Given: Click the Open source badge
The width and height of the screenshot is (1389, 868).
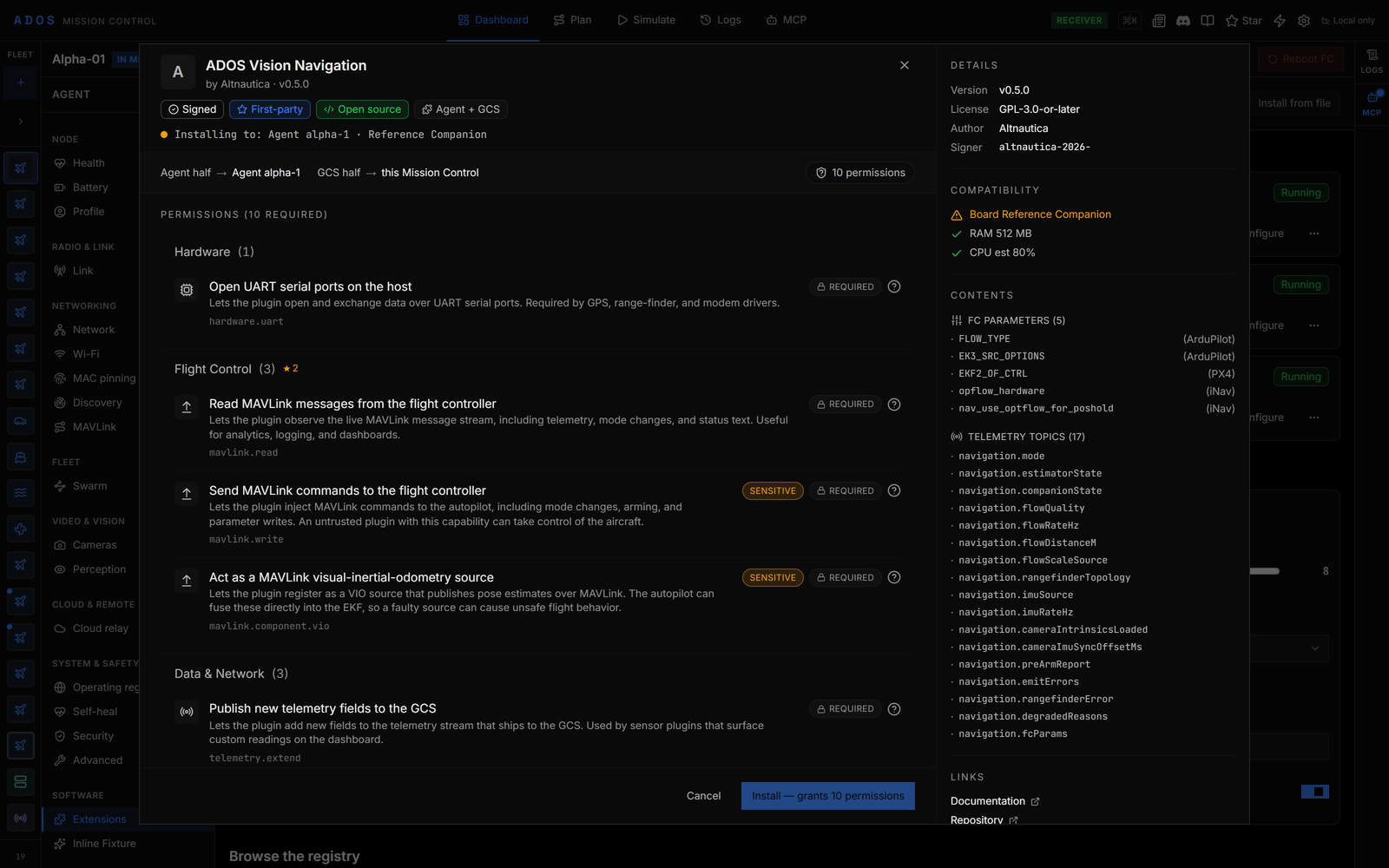Looking at the screenshot, I should [x=363, y=109].
